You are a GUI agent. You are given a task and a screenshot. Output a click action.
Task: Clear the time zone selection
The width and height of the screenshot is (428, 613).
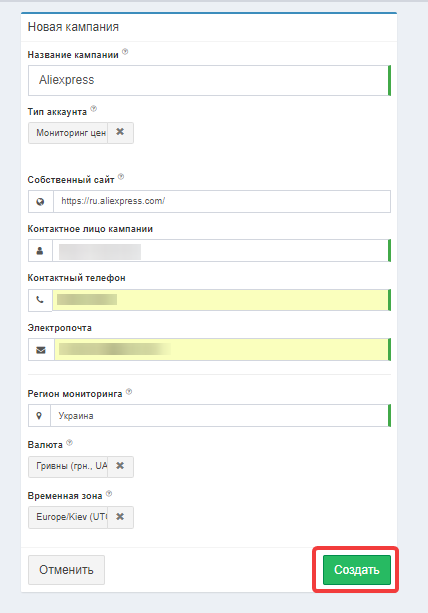coord(120,517)
